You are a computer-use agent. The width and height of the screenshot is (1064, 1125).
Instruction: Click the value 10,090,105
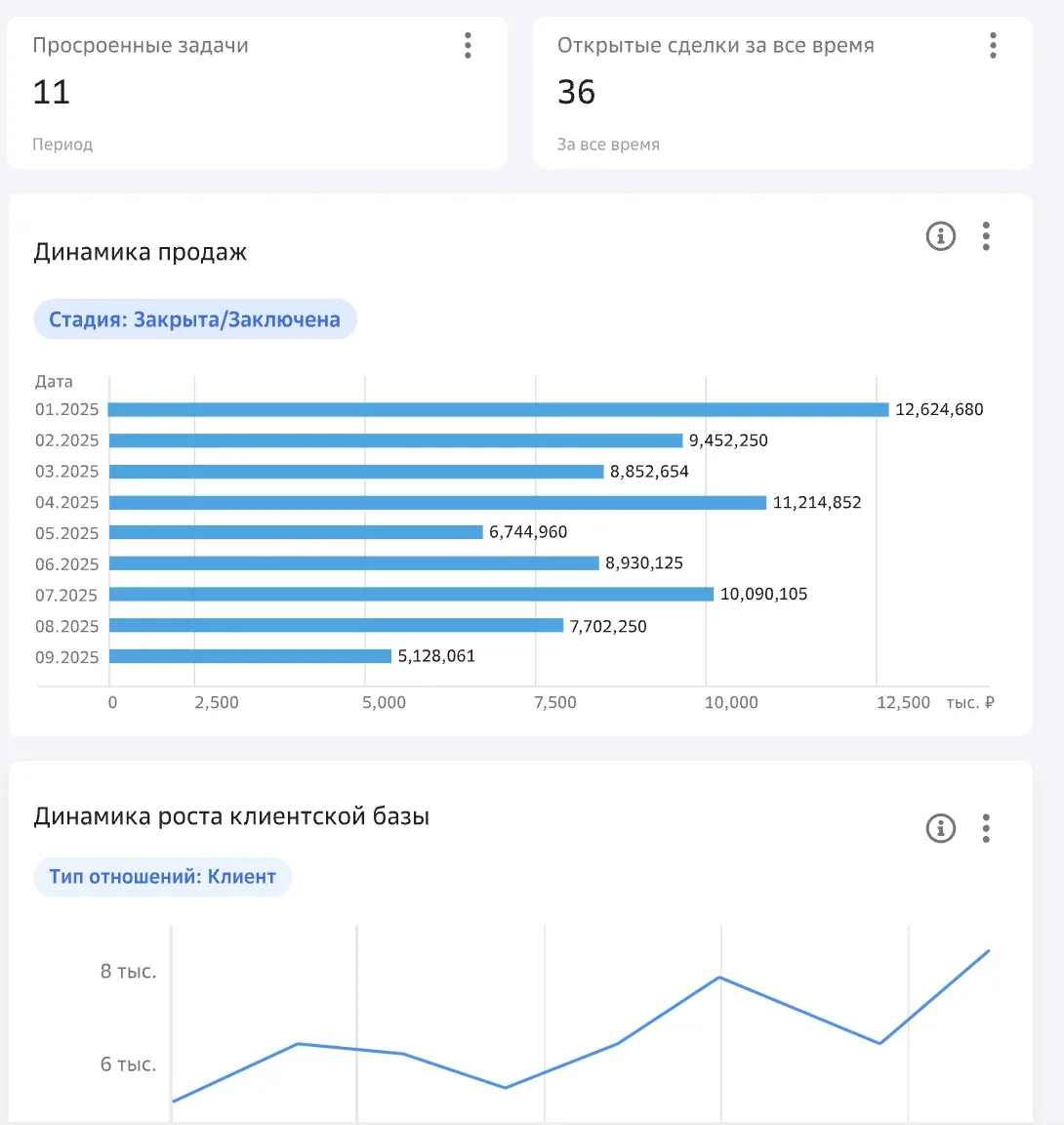click(763, 594)
